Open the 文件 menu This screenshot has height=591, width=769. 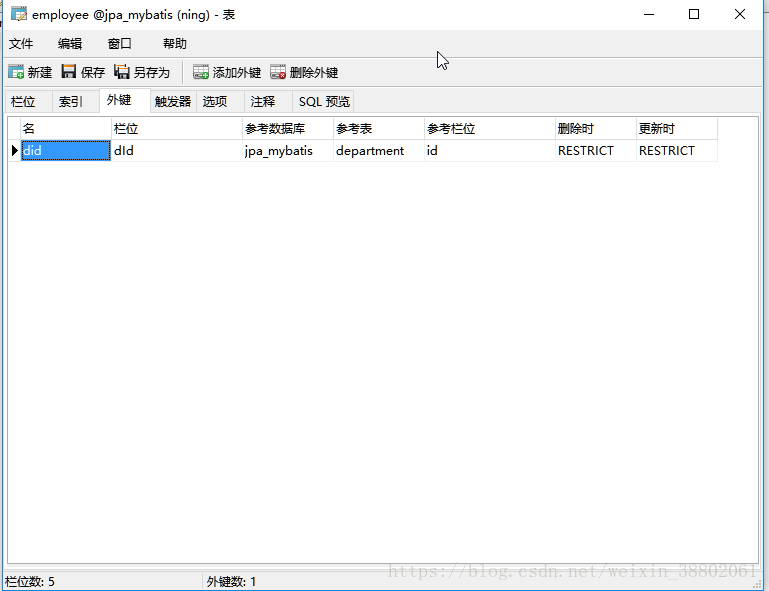21,44
